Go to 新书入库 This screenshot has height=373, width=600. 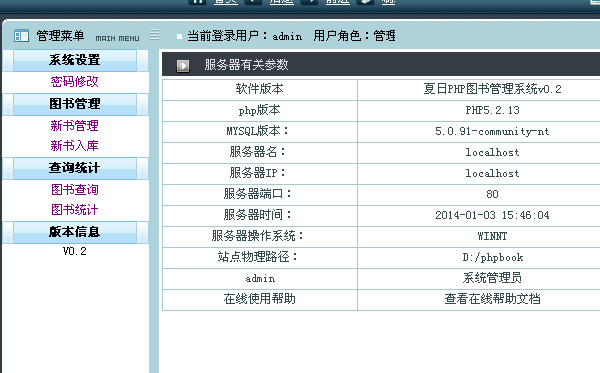(75, 145)
